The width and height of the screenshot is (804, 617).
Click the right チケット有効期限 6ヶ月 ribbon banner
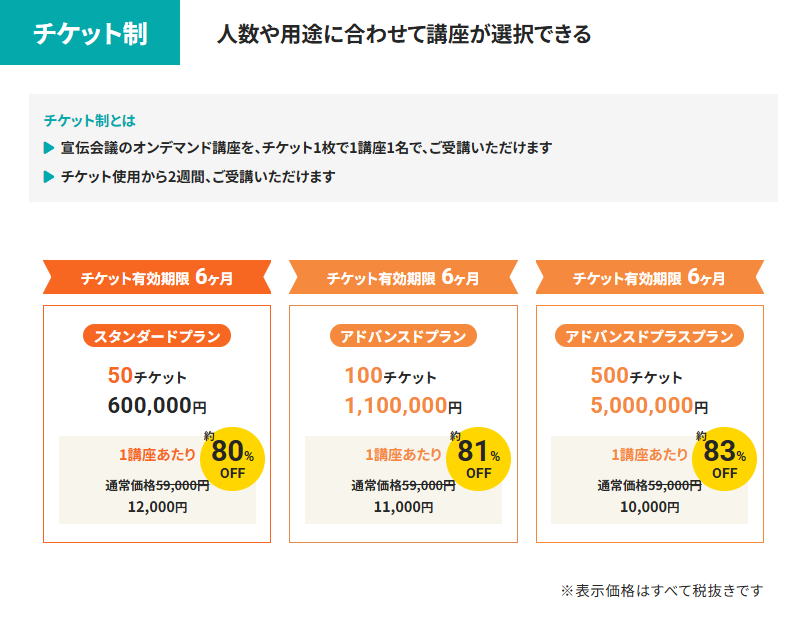tap(650, 277)
